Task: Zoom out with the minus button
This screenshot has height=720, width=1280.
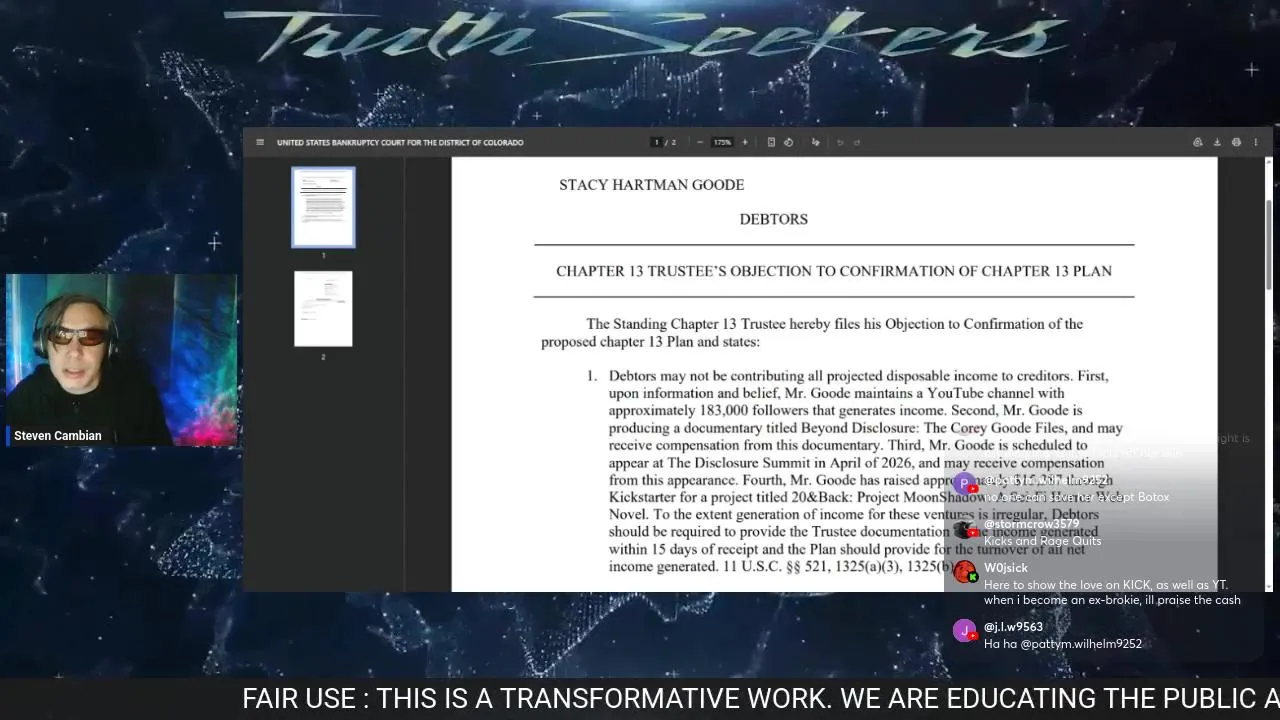Action: click(699, 142)
